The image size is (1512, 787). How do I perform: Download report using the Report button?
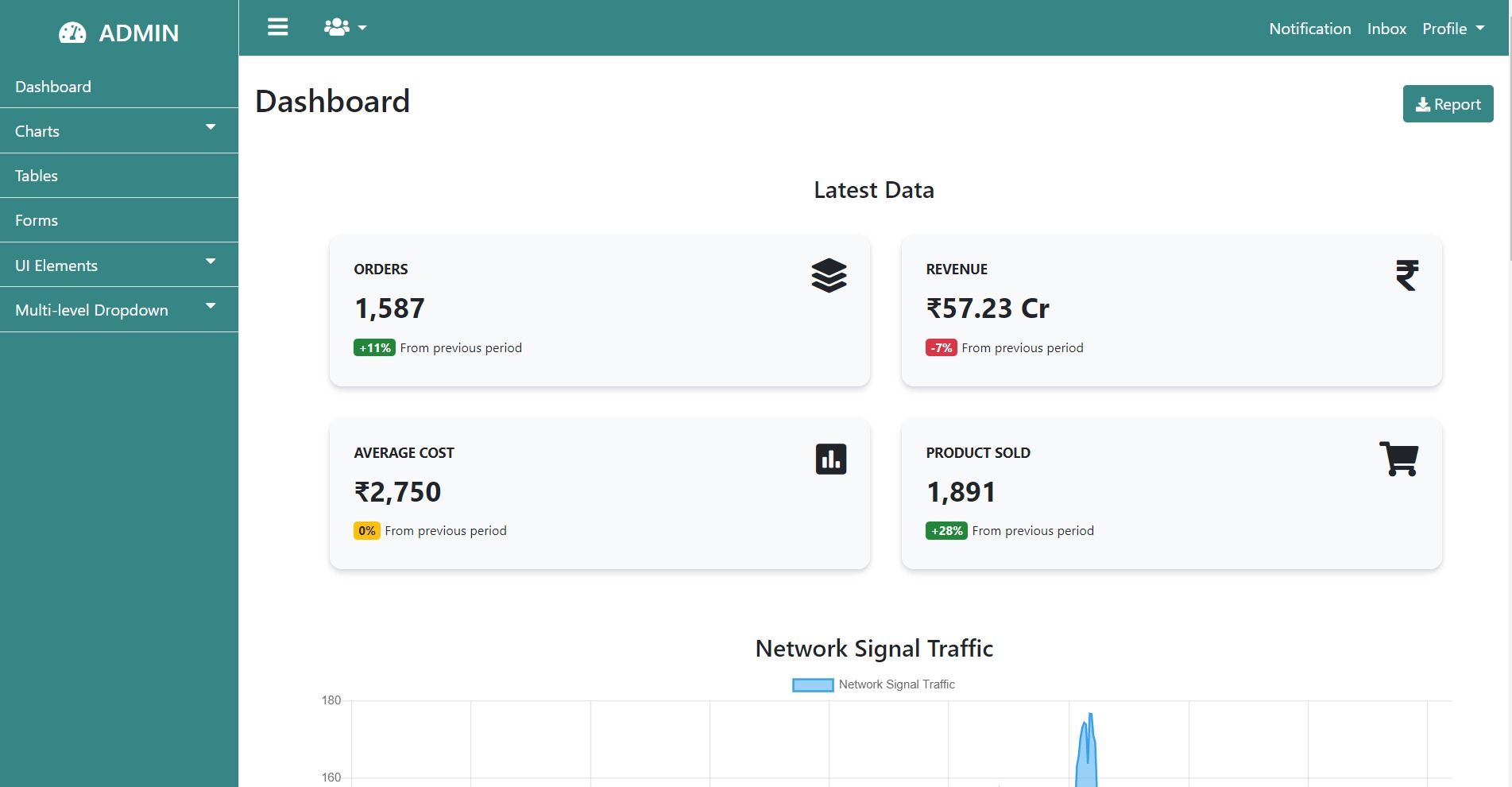tap(1447, 104)
